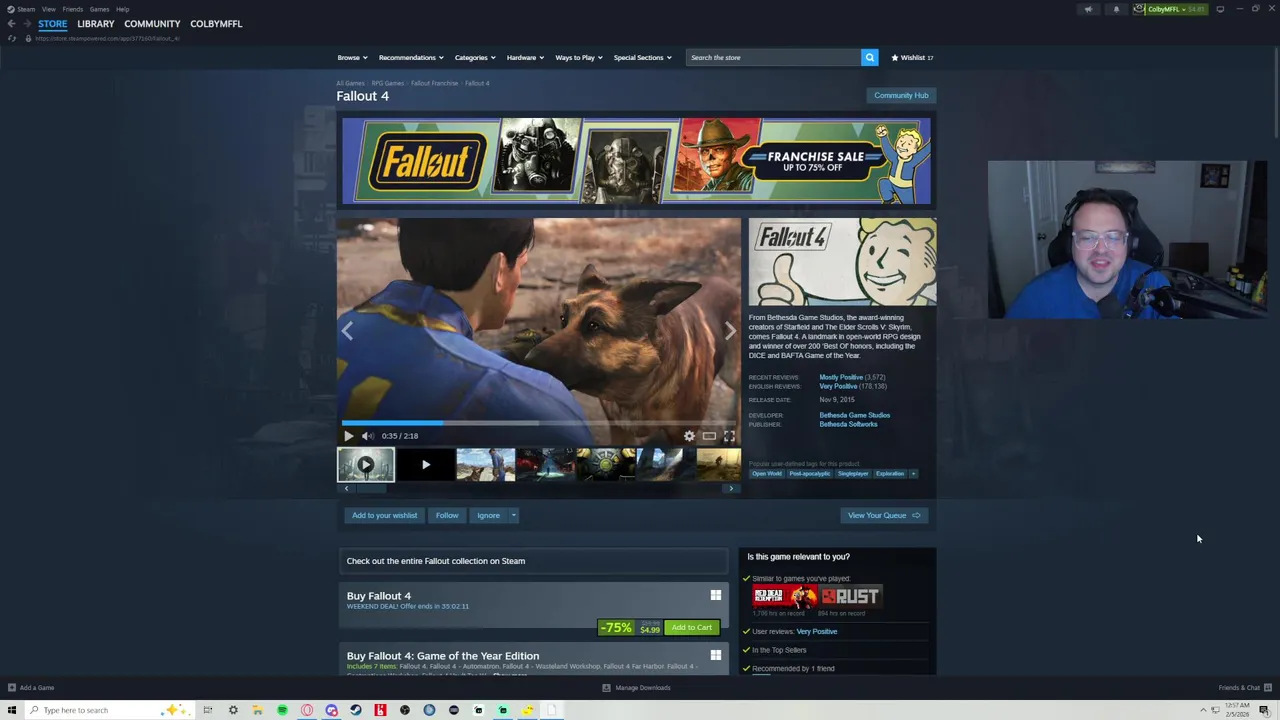Open Friends & Chat
Viewport: 1280px width, 720px height.
click(1244, 688)
